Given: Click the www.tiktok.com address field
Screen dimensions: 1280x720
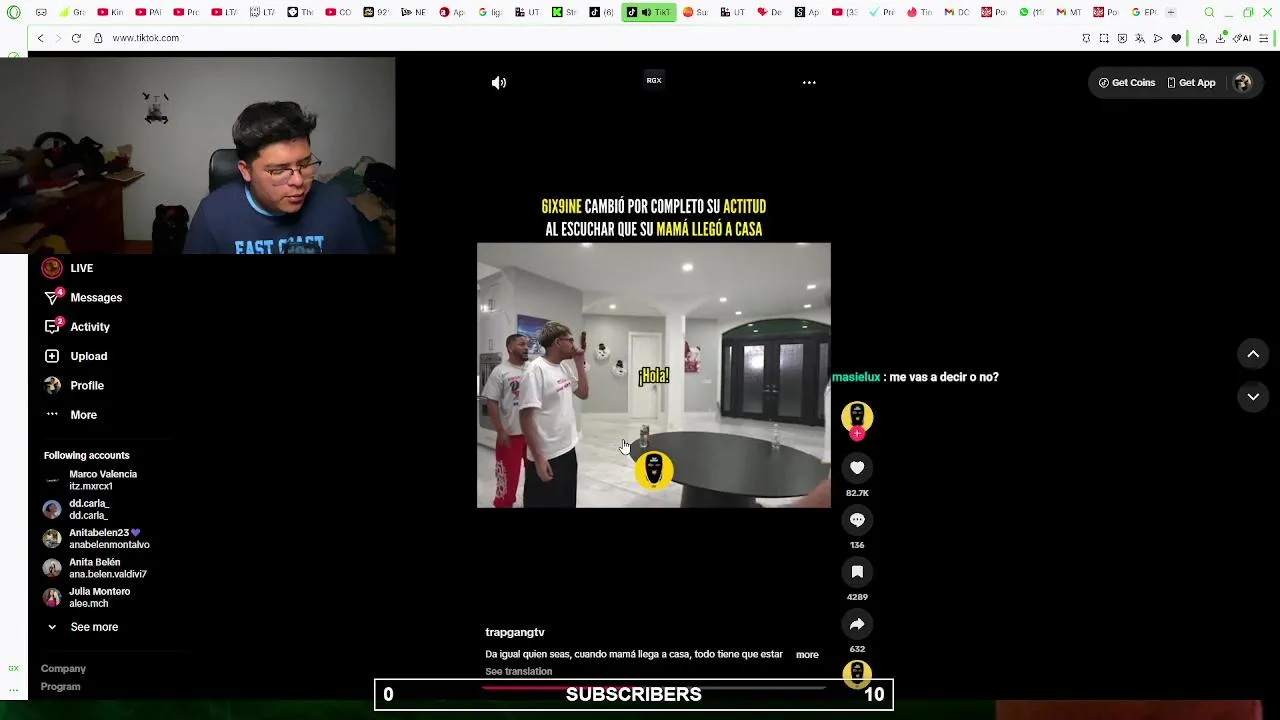Looking at the screenshot, I should point(146,38).
